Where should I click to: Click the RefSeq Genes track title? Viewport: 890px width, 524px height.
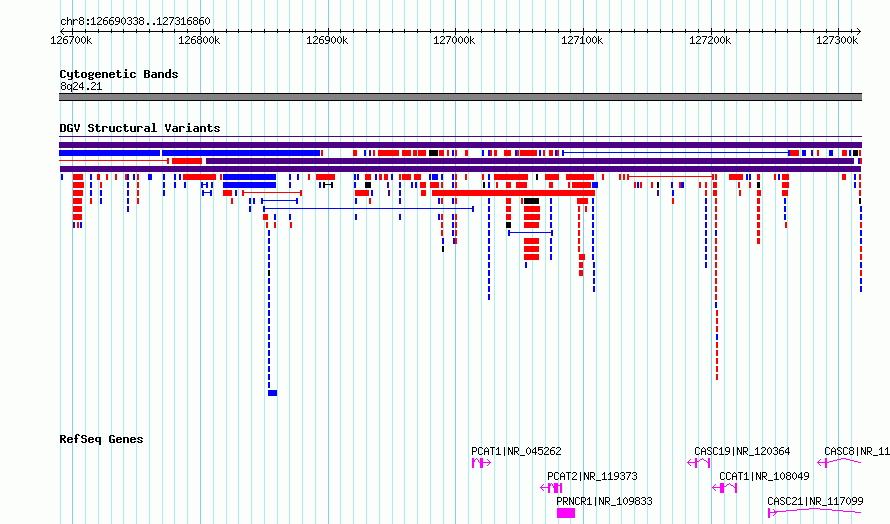point(101,439)
